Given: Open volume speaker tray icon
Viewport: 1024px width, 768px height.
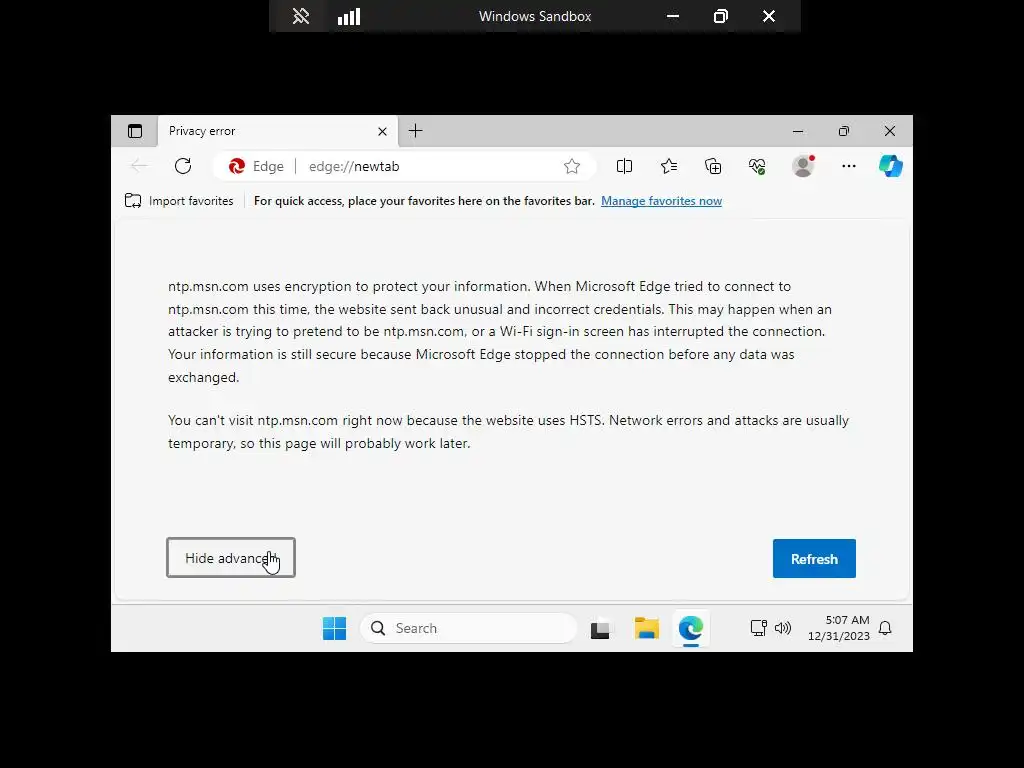Looking at the screenshot, I should point(782,628).
